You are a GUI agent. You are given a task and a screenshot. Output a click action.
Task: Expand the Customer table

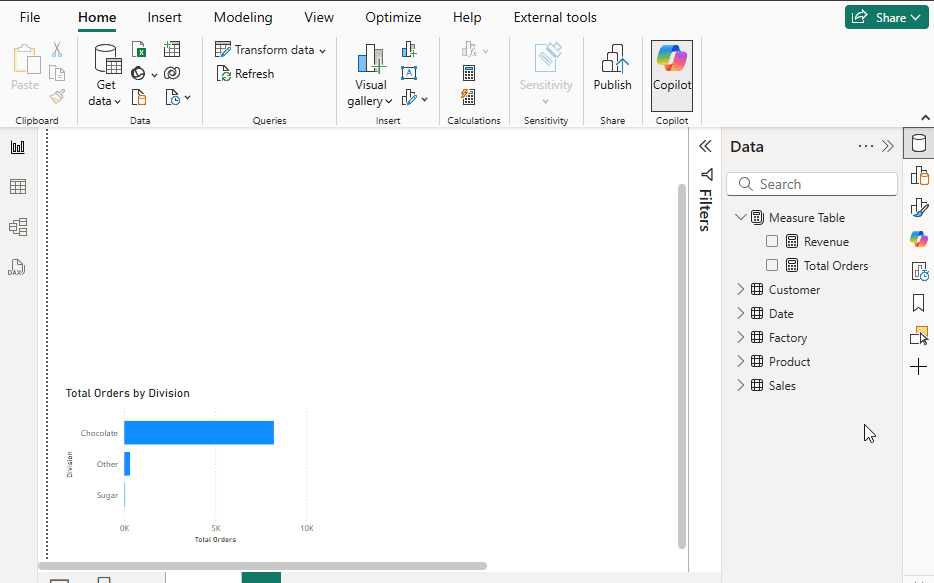point(740,289)
